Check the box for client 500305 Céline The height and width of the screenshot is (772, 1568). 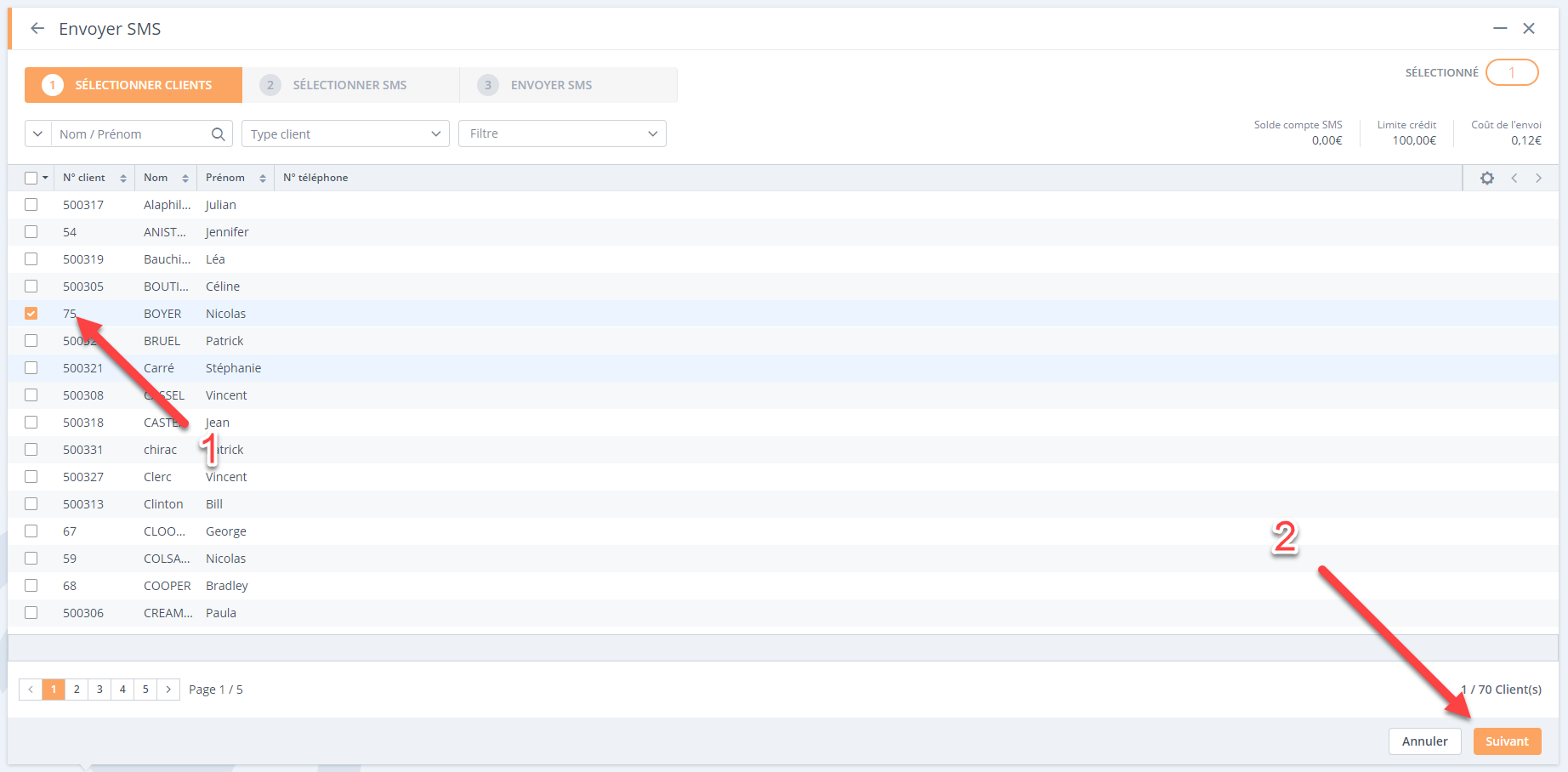tap(31, 287)
